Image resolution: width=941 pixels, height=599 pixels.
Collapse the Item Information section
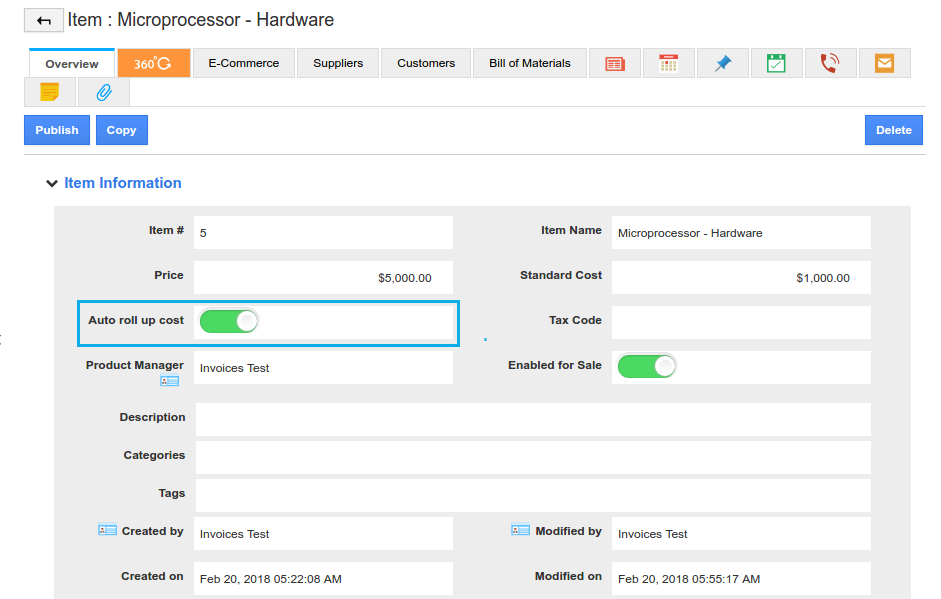click(x=52, y=184)
